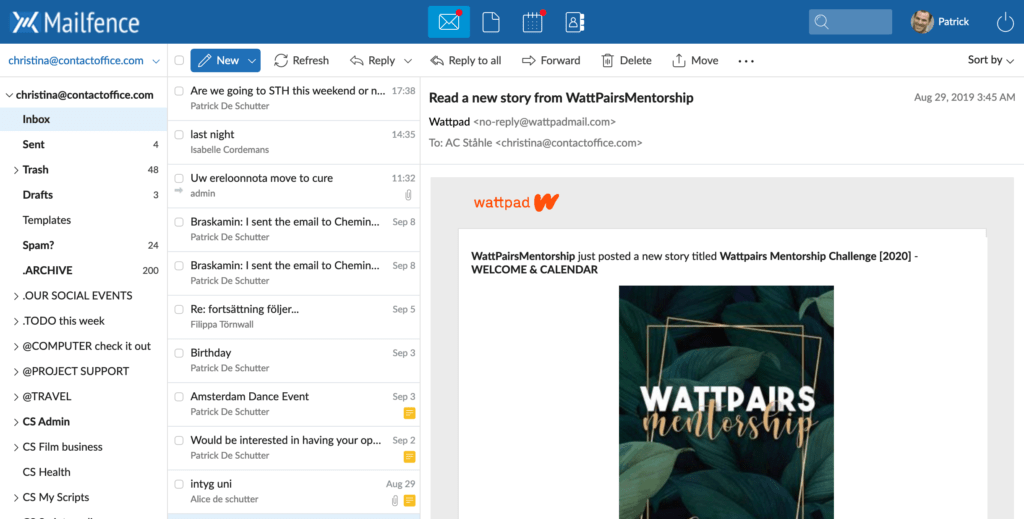Expand the Sort by dropdown
This screenshot has height=519, width=1024.
coord(991,60)
